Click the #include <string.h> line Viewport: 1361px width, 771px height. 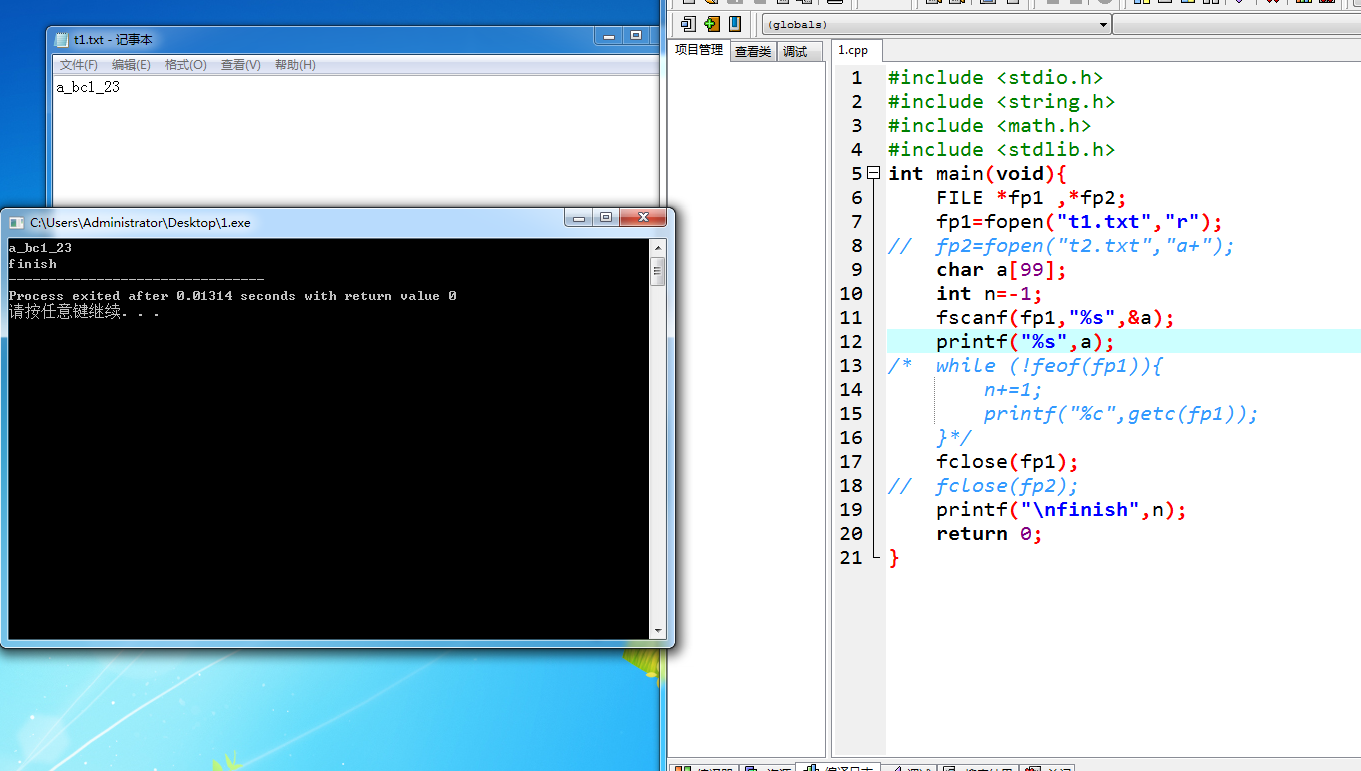pyautogui.click(x=1001, y=101)
